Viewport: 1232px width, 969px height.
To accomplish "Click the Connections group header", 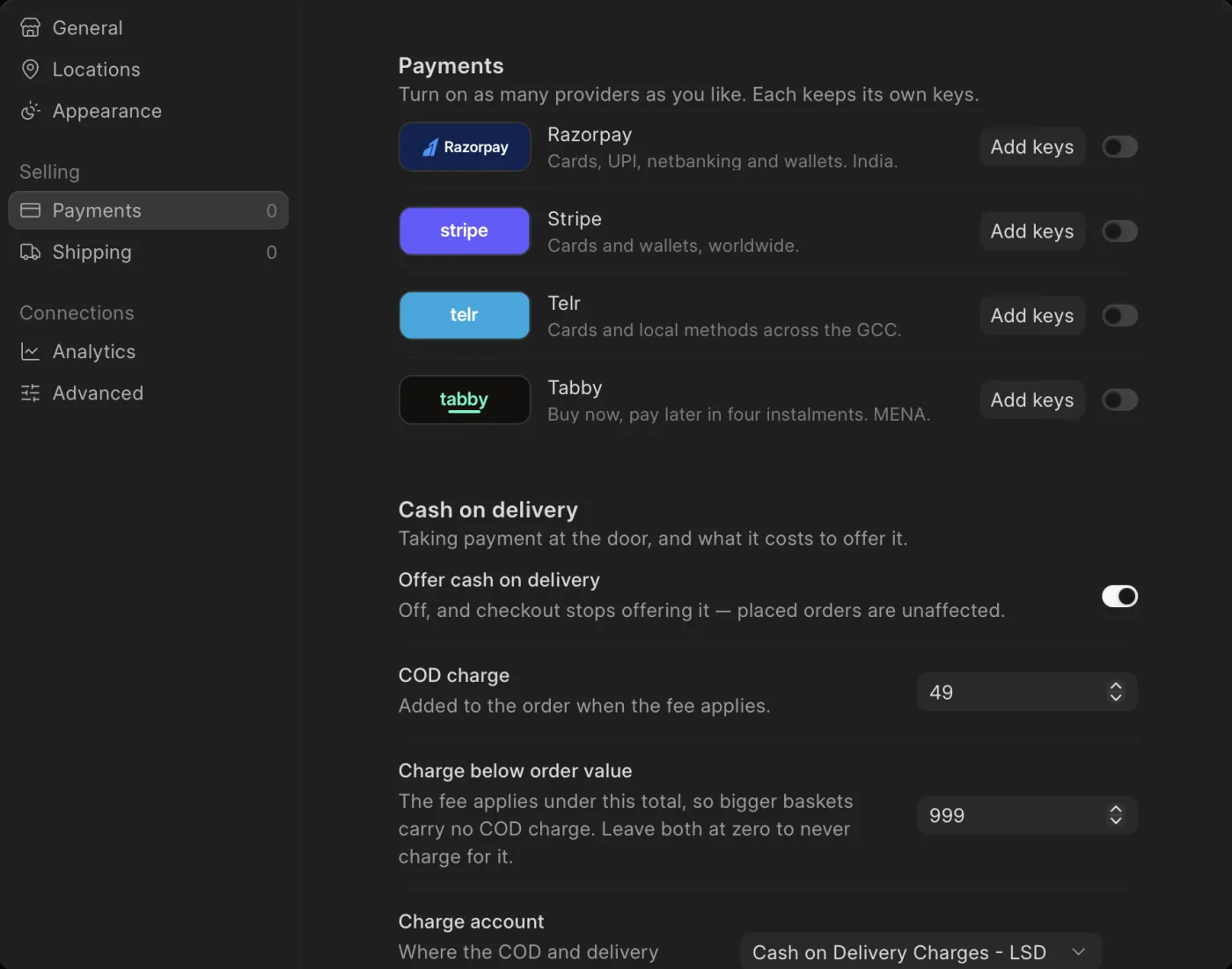I will point(77,313).
